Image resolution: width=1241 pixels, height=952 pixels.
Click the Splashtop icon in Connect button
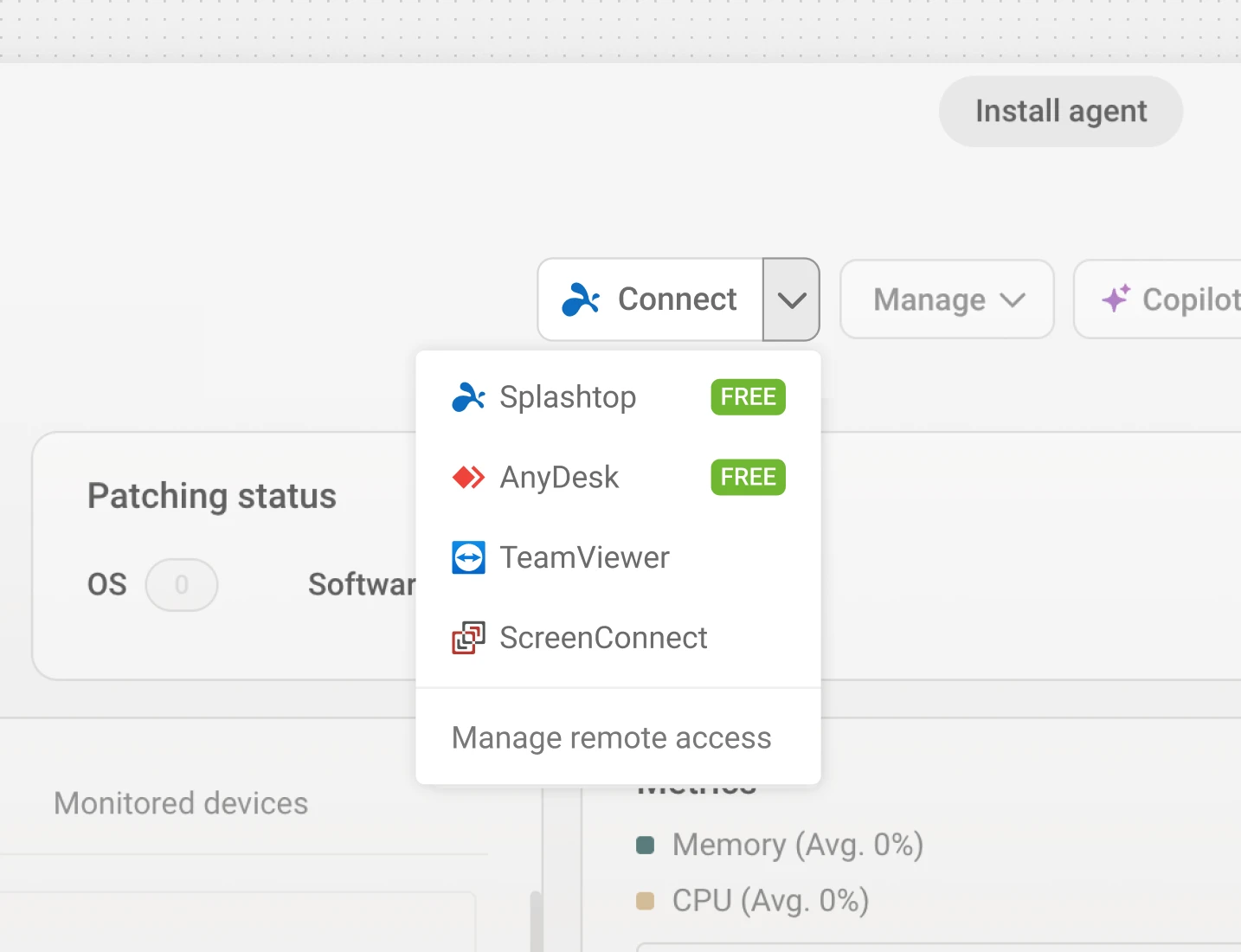(581, 299)
